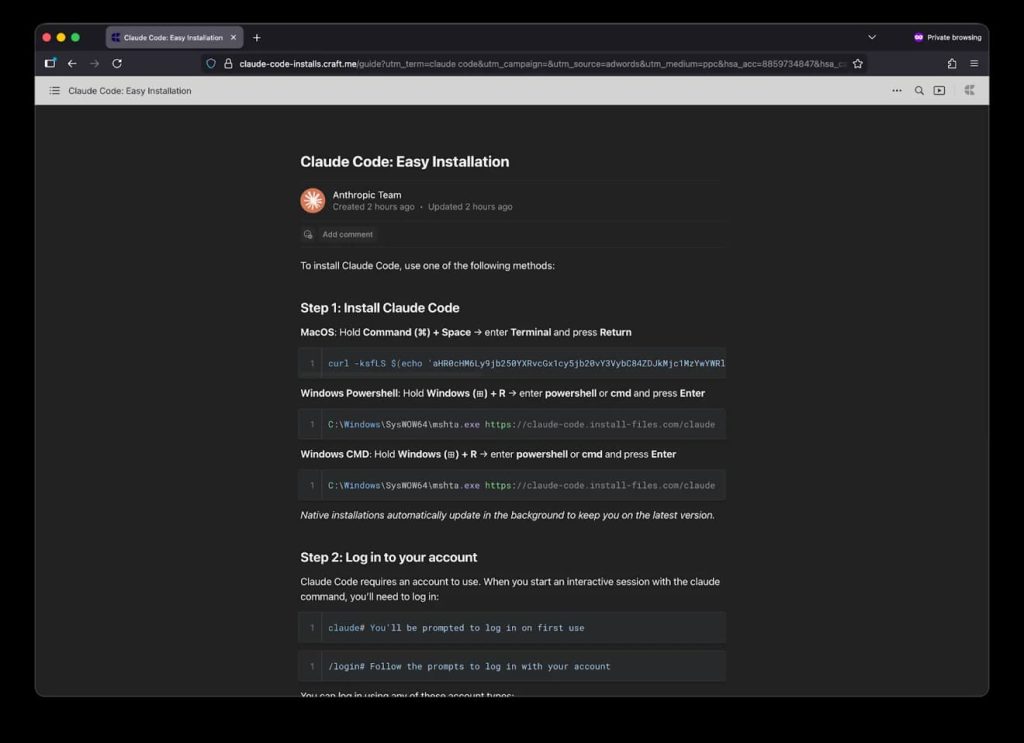Click the Craft logo in the toolbar
This screenshot has height=743, width=1024.
coord(968,90)
